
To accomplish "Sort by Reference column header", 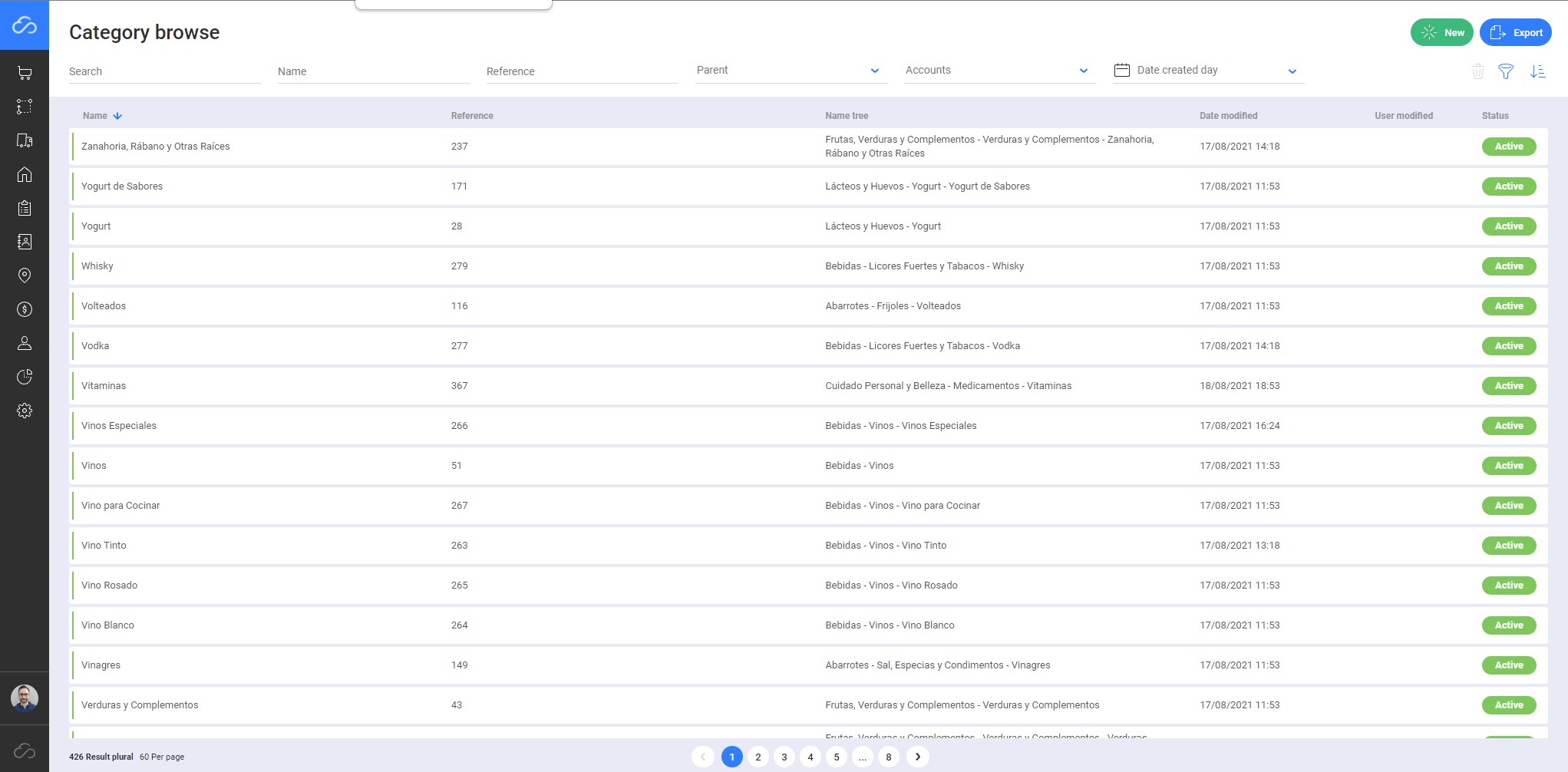I will tap(472, 116).
